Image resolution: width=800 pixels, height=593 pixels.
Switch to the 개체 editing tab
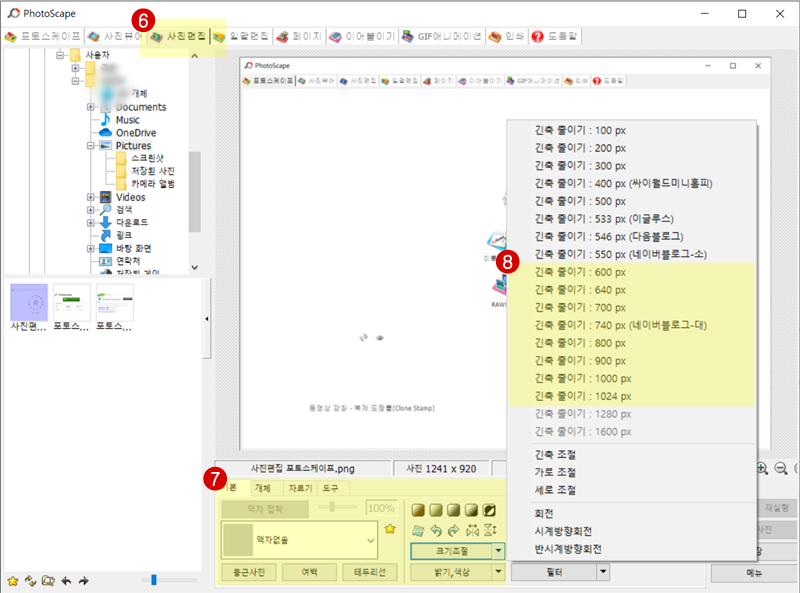(x=262, y=488)
